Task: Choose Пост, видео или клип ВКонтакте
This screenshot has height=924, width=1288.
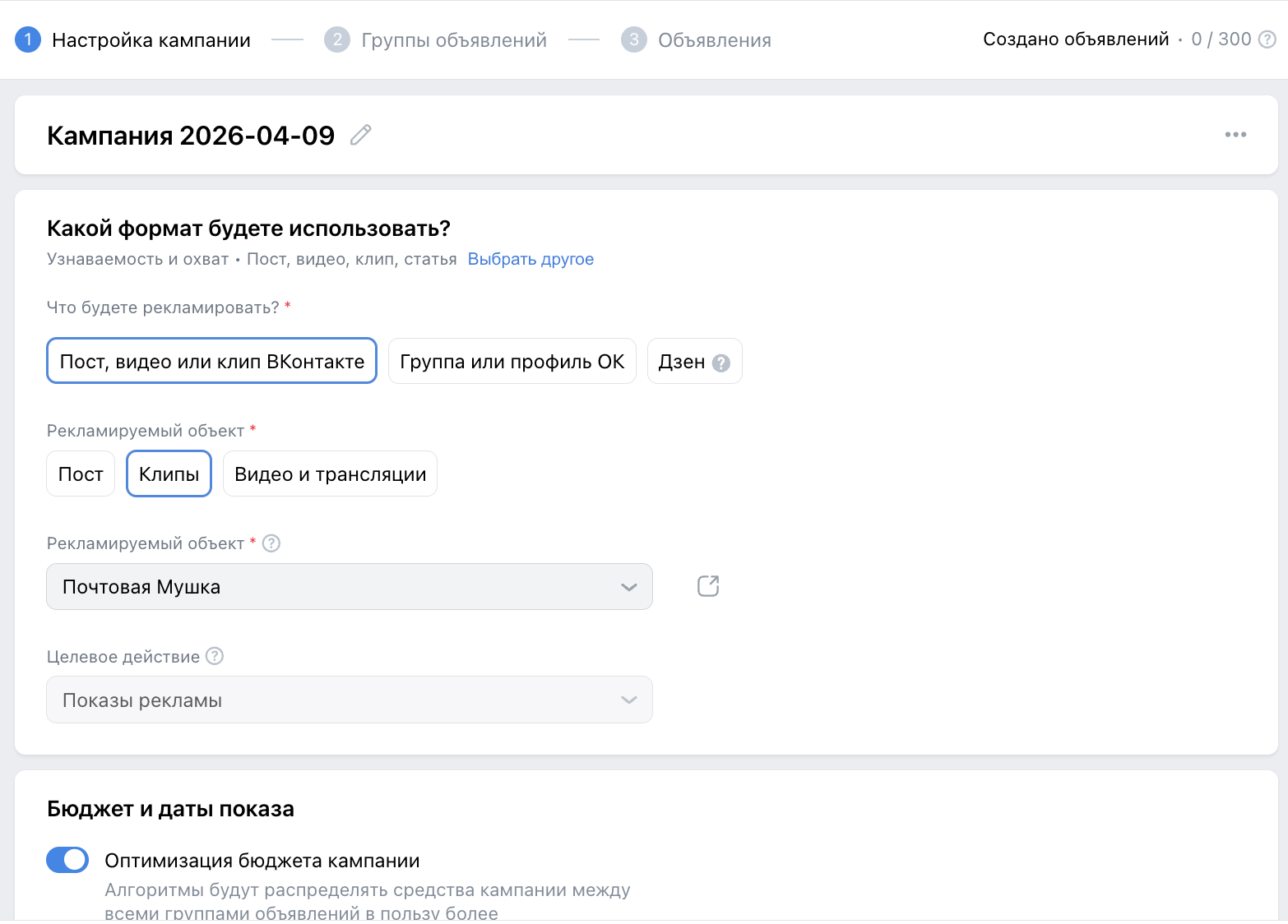Action: 211,361
